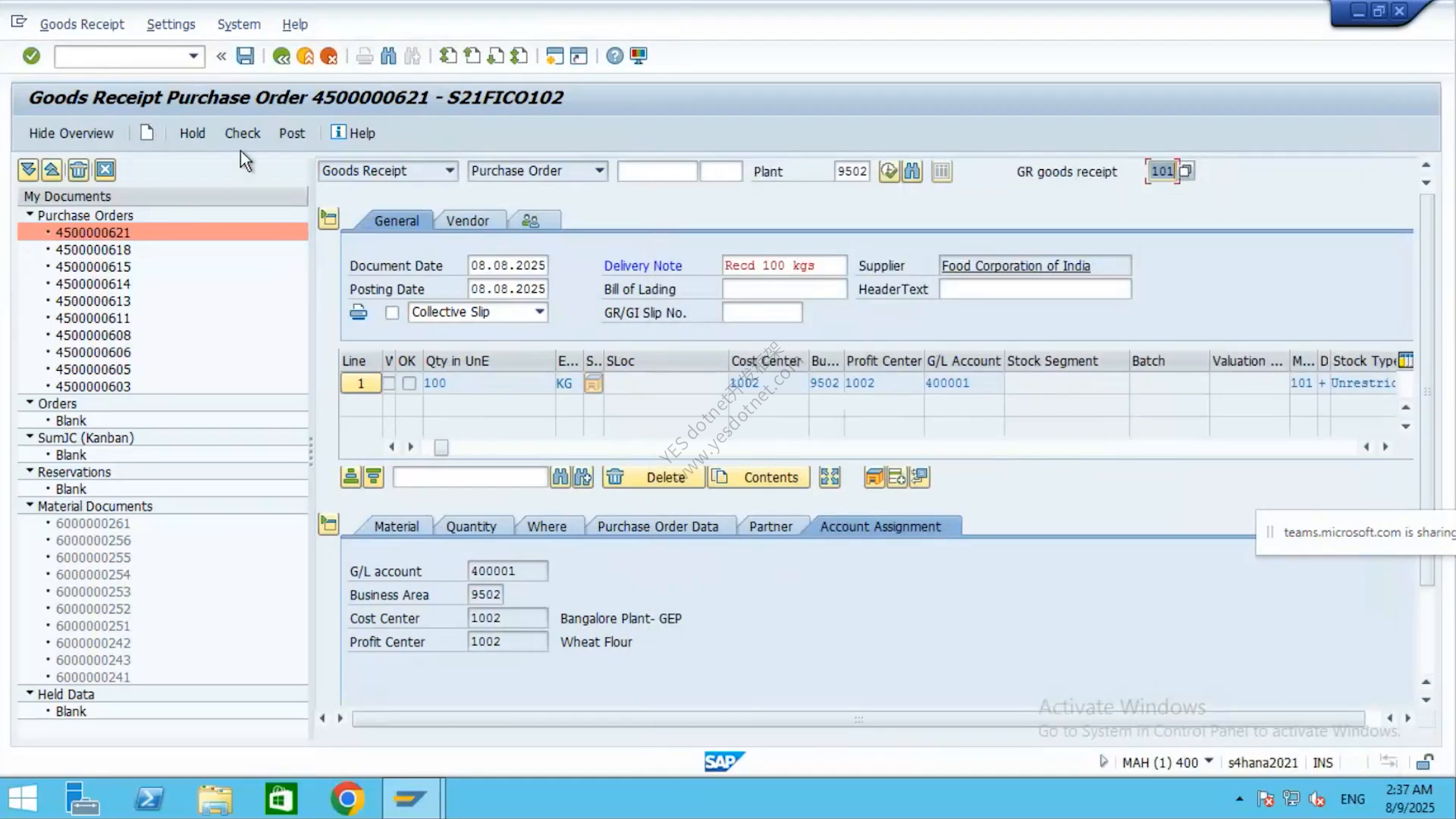Viewport: 1456px width, 819px height.
Task: Toggle the V checkbox on line 1
Action: click(x=389, y=384)
